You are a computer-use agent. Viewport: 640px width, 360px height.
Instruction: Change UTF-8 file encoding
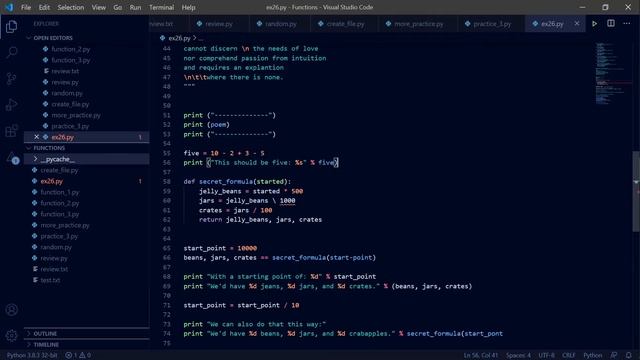(x=546, y=356)
